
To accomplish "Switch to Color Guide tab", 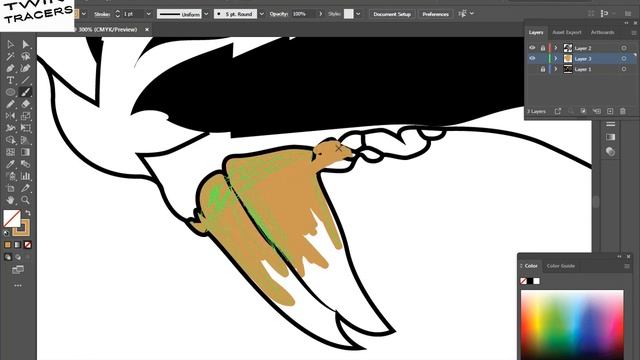I will tap(561, 266).
